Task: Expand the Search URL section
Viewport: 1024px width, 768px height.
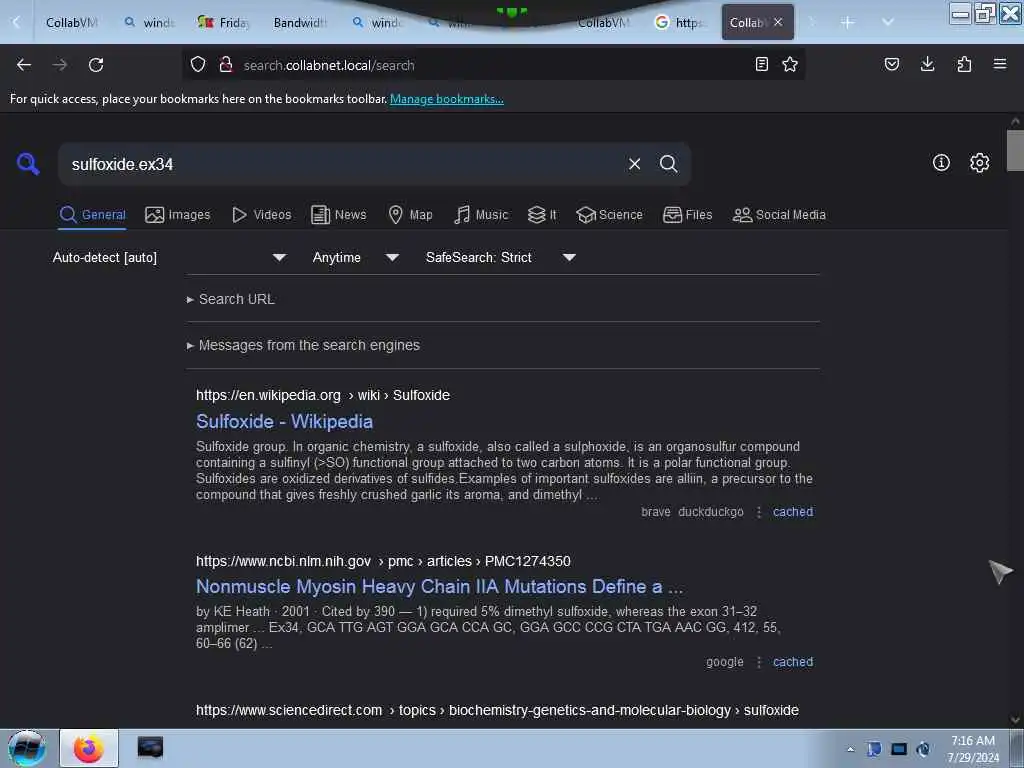Action: click(x=231, y=299)
